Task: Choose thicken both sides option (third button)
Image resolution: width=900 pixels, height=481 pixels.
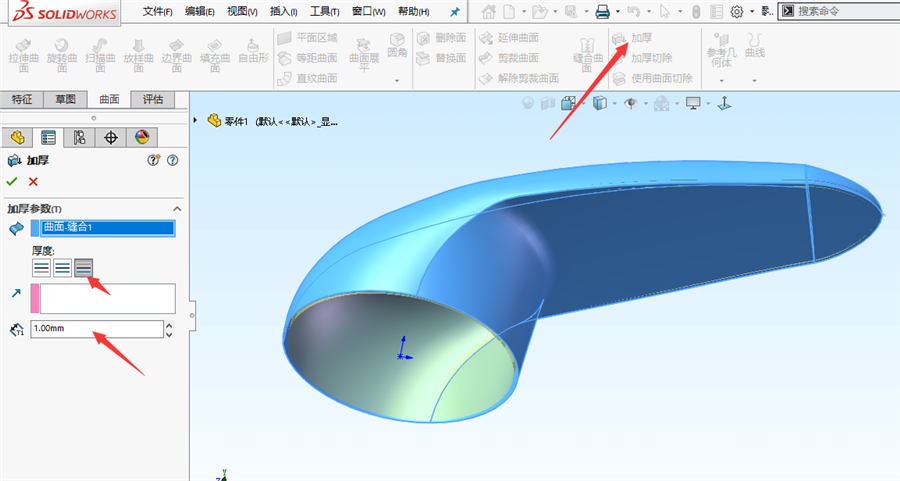Action: [83, 267]
